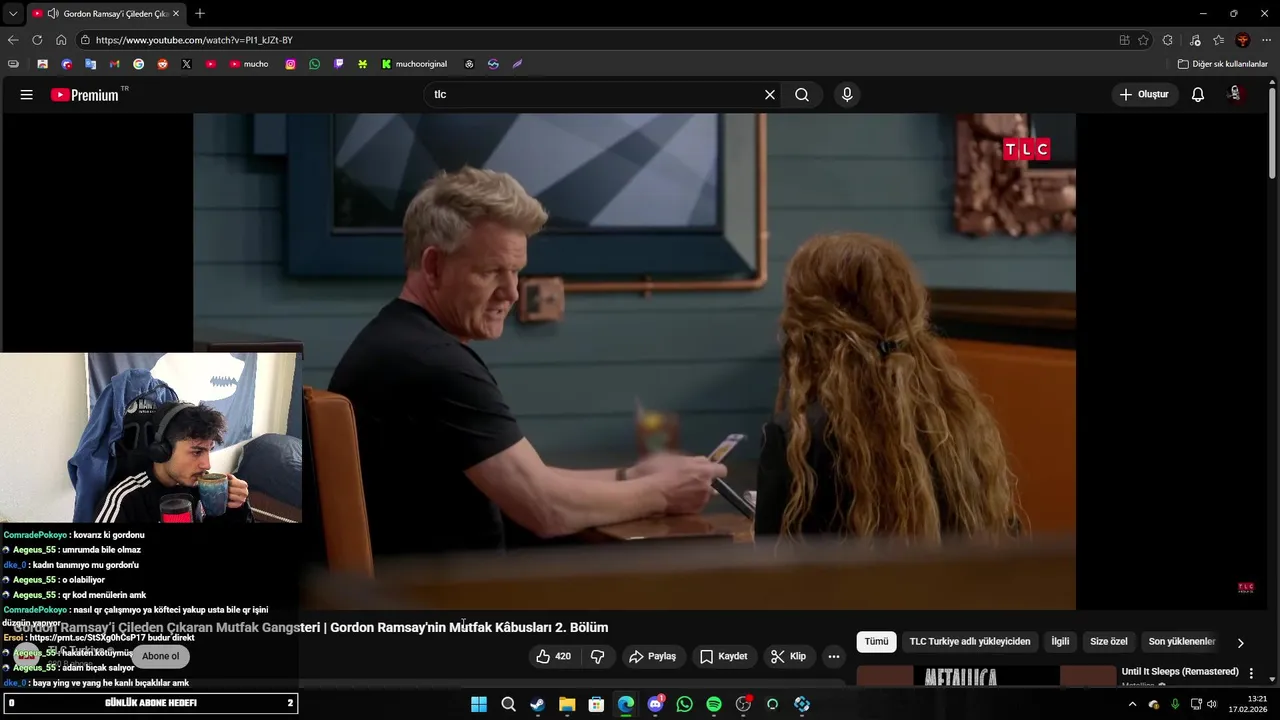The image size is (1280, 720).
Task: Open Spotify from taskbar
Action: pyautogui.click(x=714, y=704)
